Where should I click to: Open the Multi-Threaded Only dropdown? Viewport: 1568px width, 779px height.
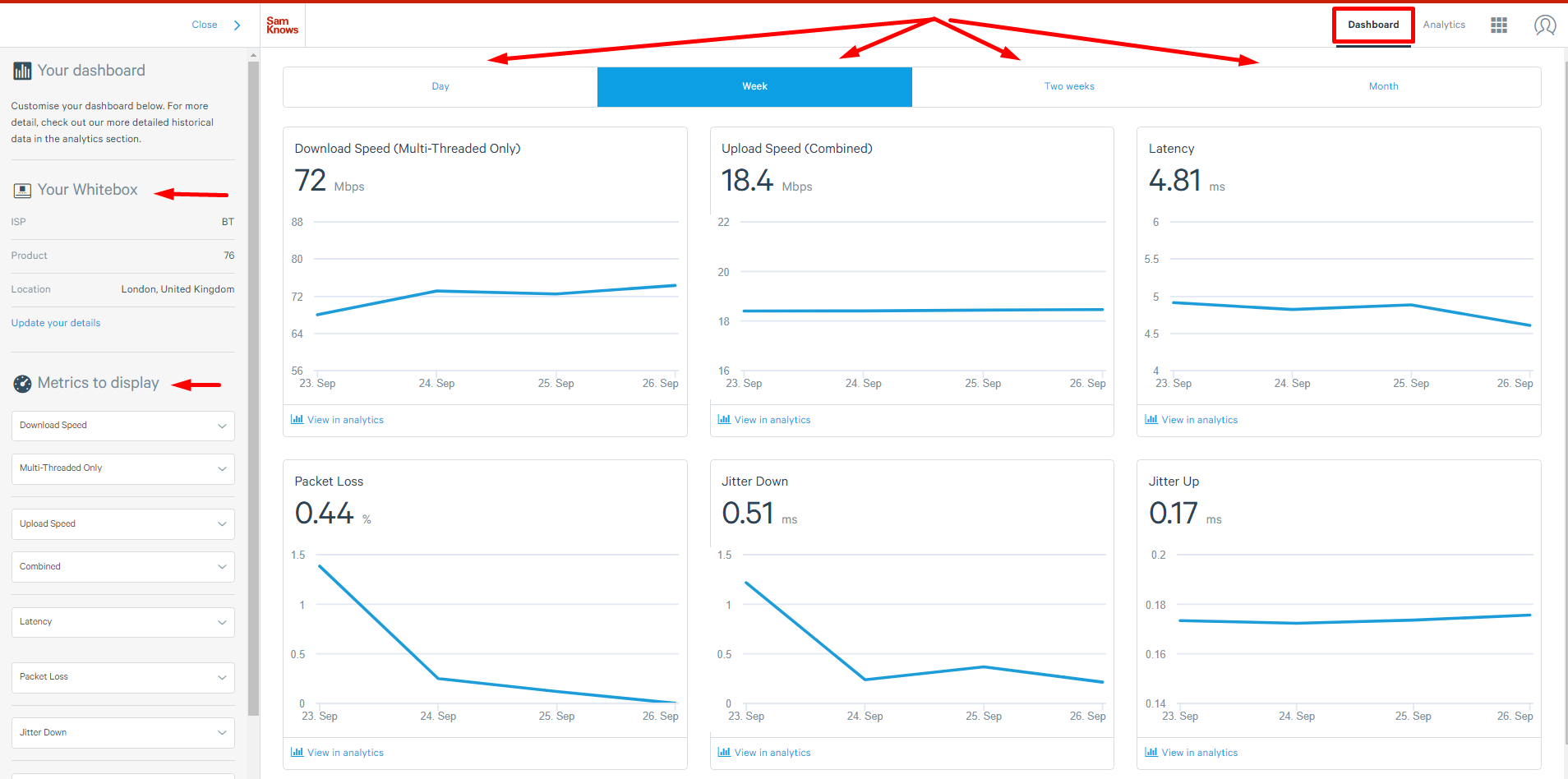[122, 468]
